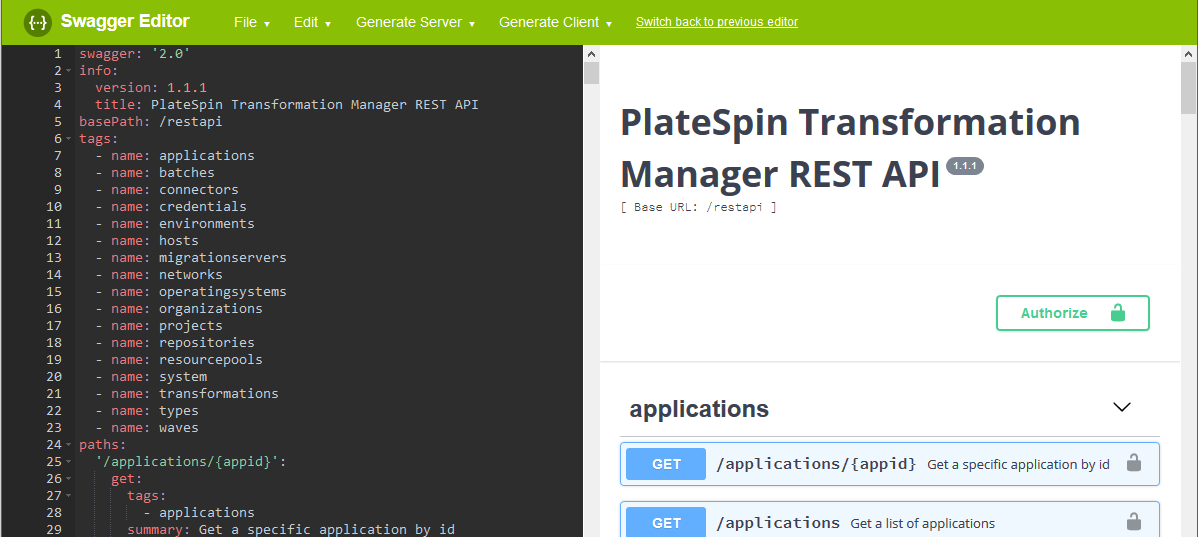
Task: Click the lock icon on the /applications/{appid} row
Action: click(1133, 464)
